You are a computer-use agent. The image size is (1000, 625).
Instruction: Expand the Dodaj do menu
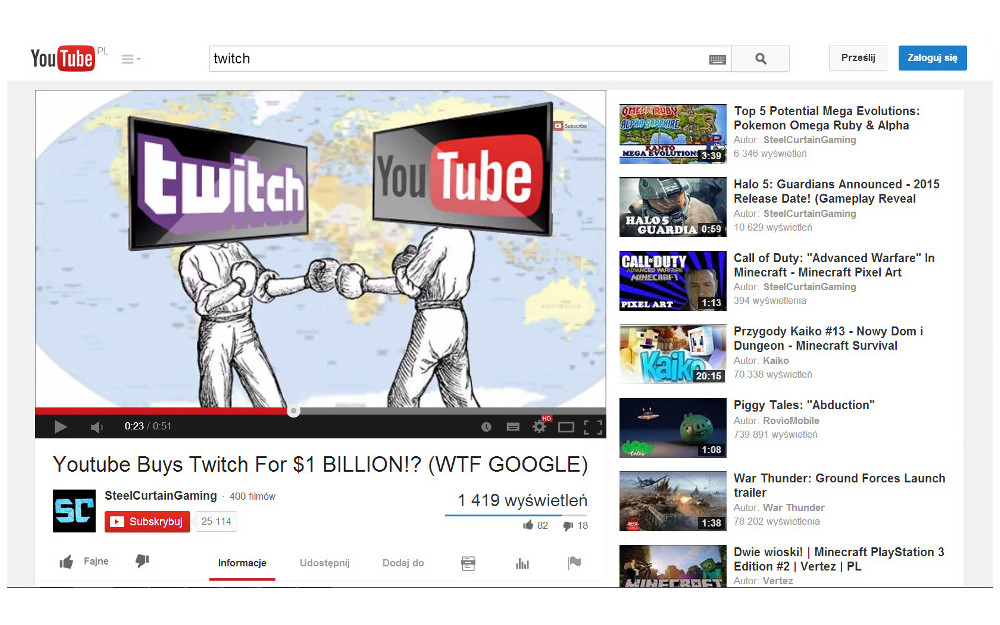pyautogui.click(x=404, y=563)
